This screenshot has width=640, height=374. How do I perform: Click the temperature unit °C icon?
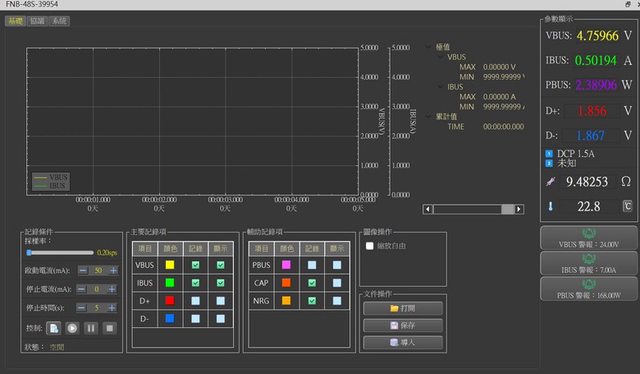coord(627,206)
